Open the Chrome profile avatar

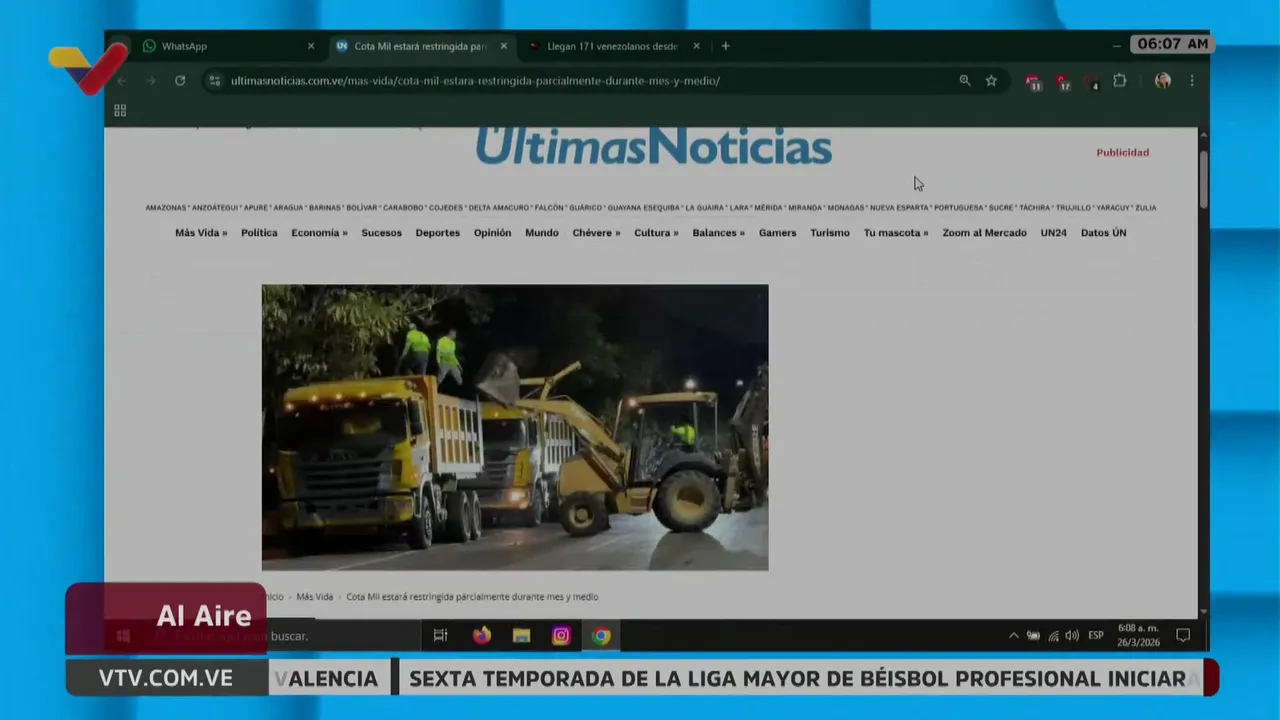pyautogui.click(x=1162, y=81)
